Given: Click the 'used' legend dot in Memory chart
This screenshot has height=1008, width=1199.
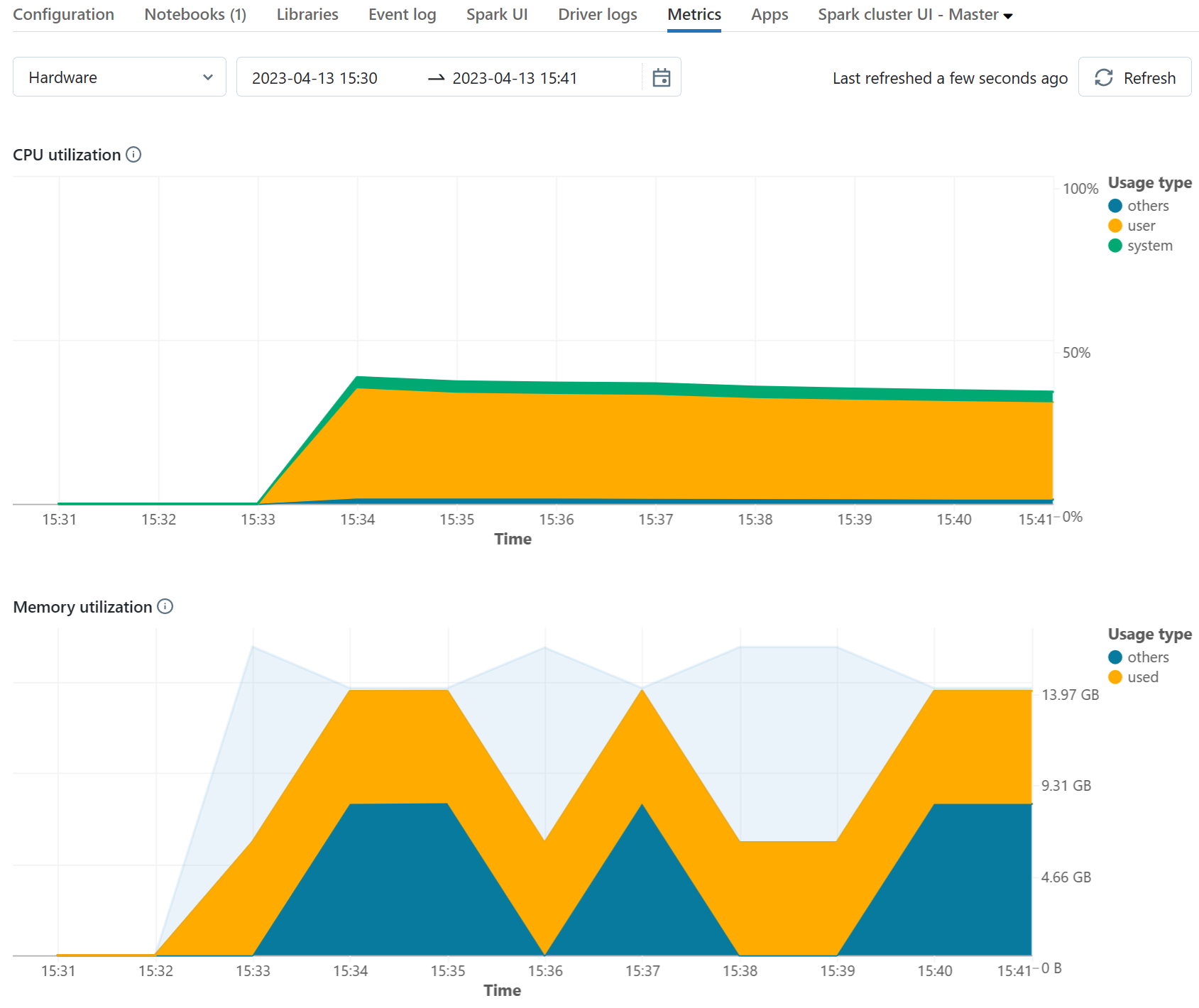Looking at the screenshot, I should coord(1114,677).
